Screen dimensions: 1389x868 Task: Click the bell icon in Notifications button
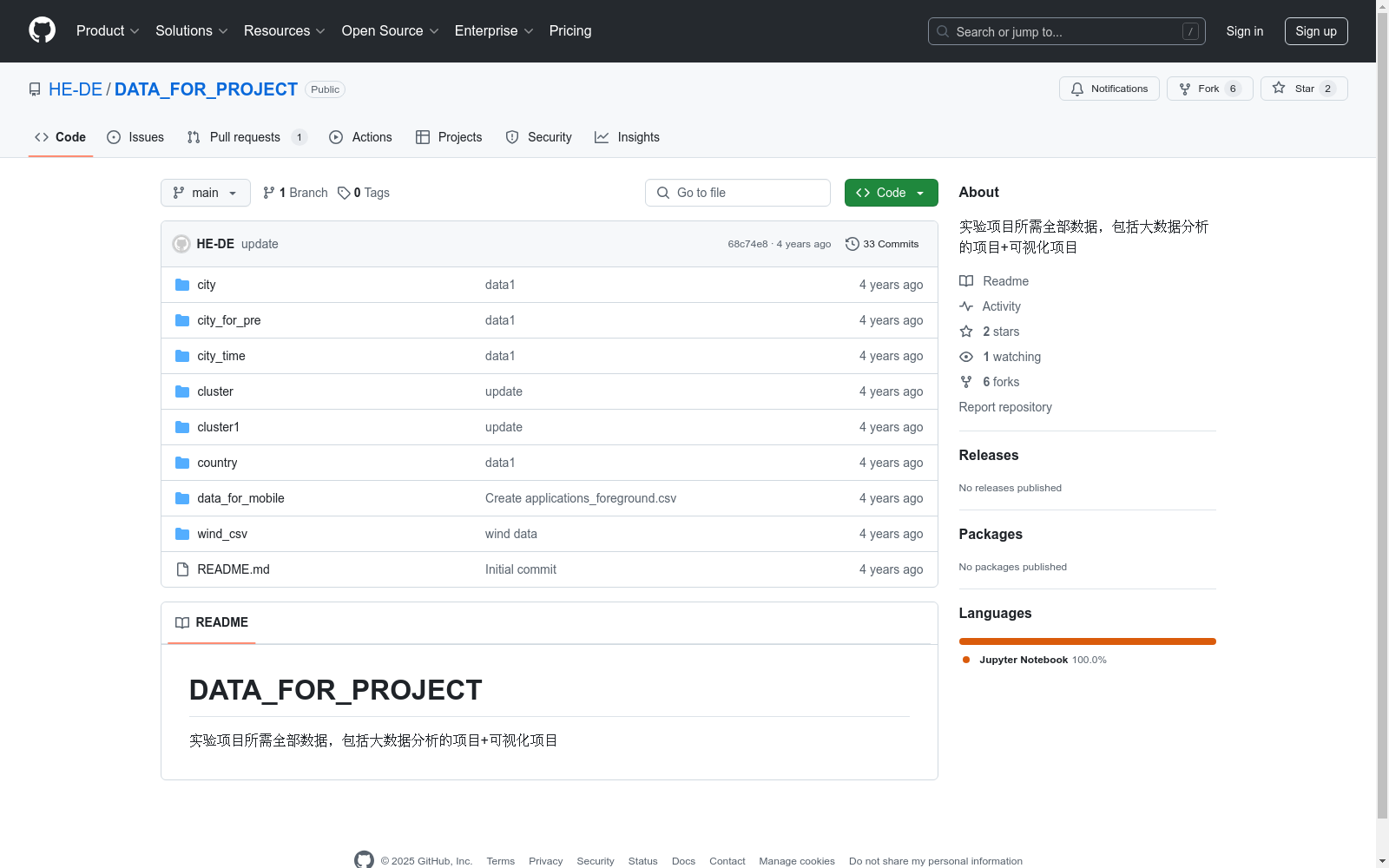tap(1077, 89)
